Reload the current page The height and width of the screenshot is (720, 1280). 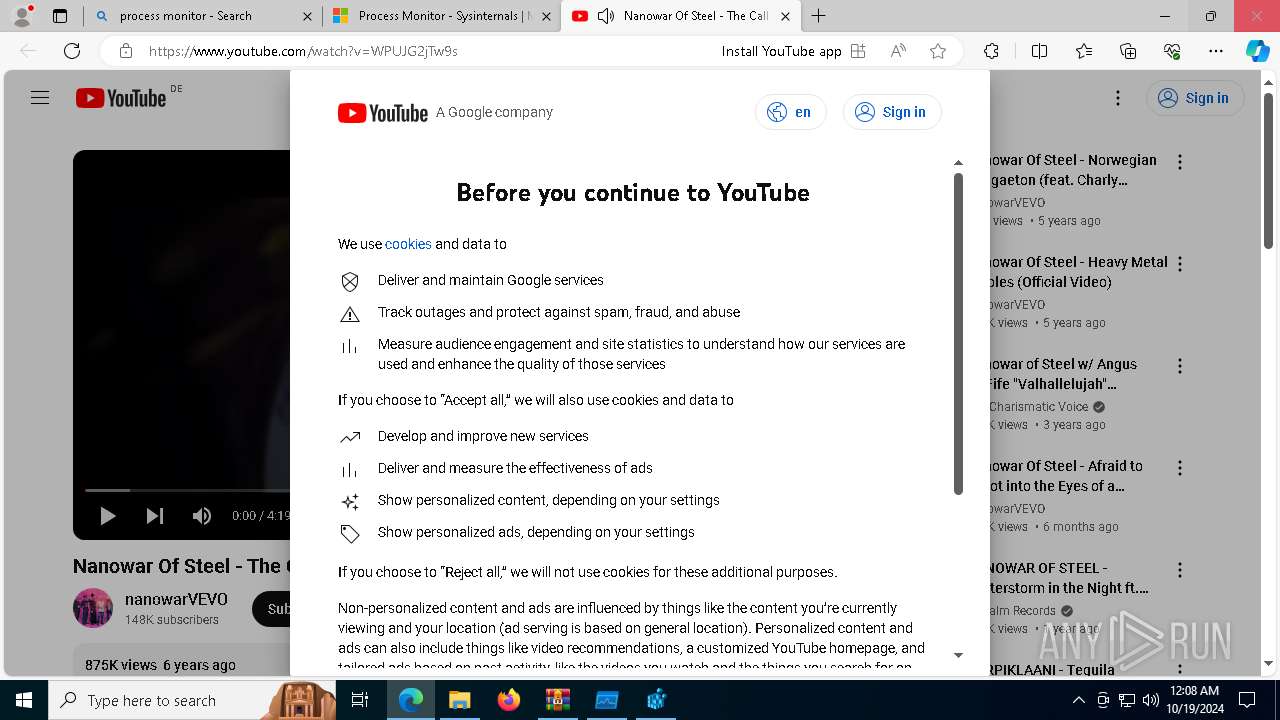(x=72, y=51)
